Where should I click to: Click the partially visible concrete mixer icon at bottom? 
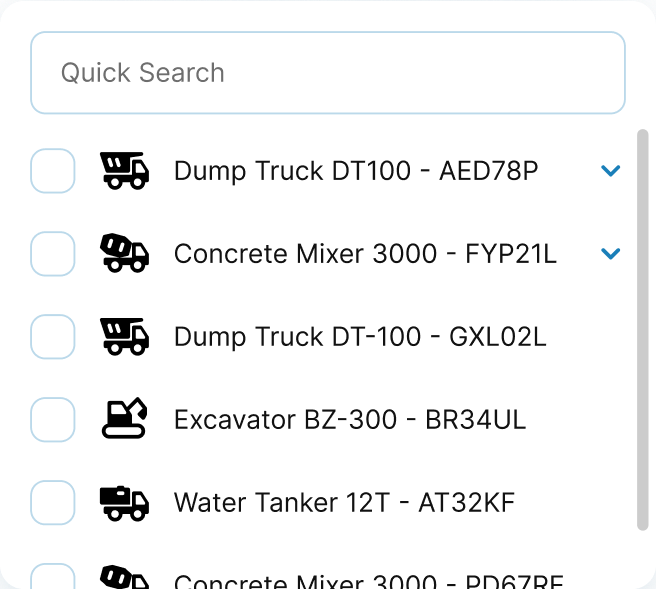[125, 577]
